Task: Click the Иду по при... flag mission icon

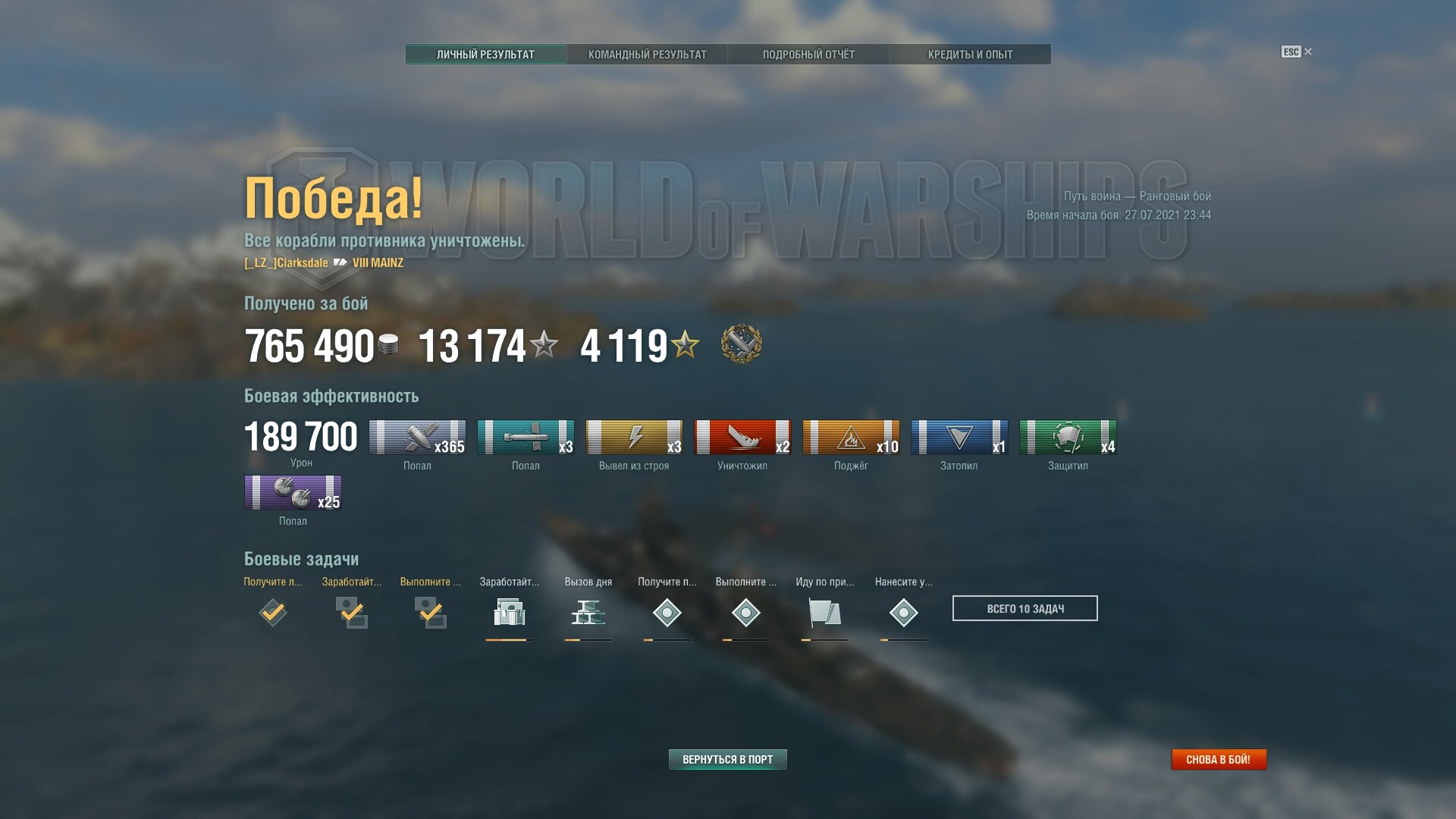Action: (x=824, y=613)
